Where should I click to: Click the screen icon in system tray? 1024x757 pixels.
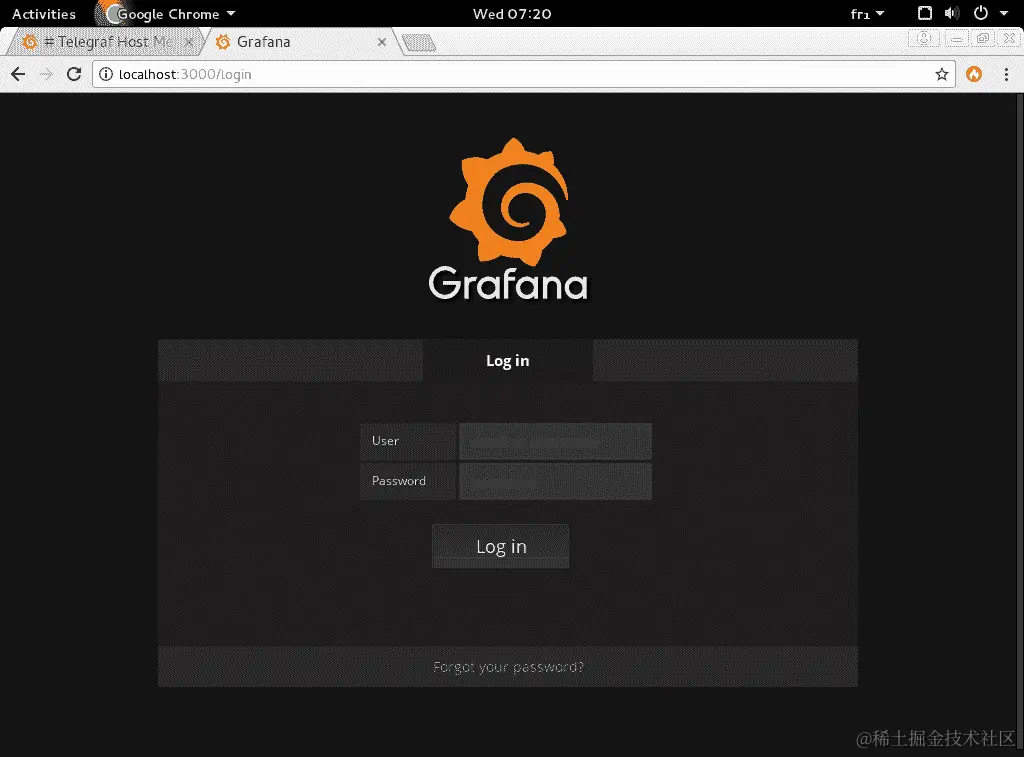point(925,13)
